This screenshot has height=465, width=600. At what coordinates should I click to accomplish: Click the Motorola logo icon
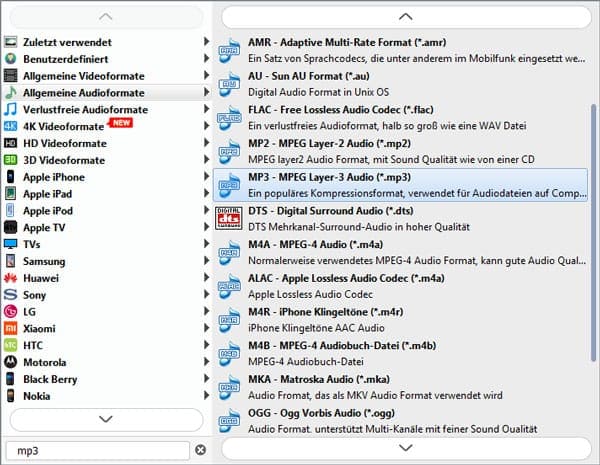pos(10,362)
